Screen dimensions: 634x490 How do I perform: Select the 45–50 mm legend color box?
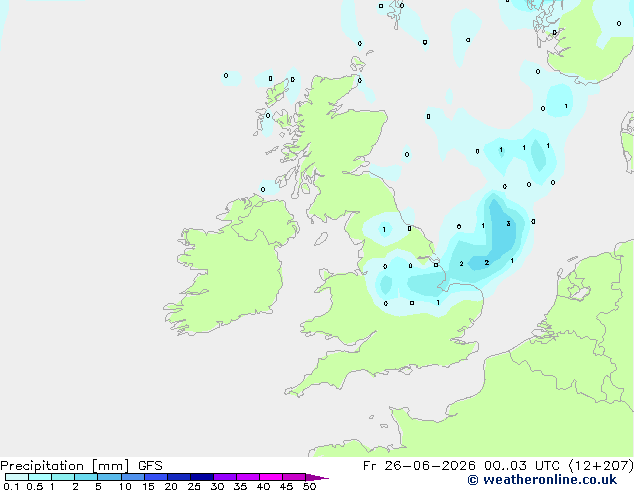point(294,477)
